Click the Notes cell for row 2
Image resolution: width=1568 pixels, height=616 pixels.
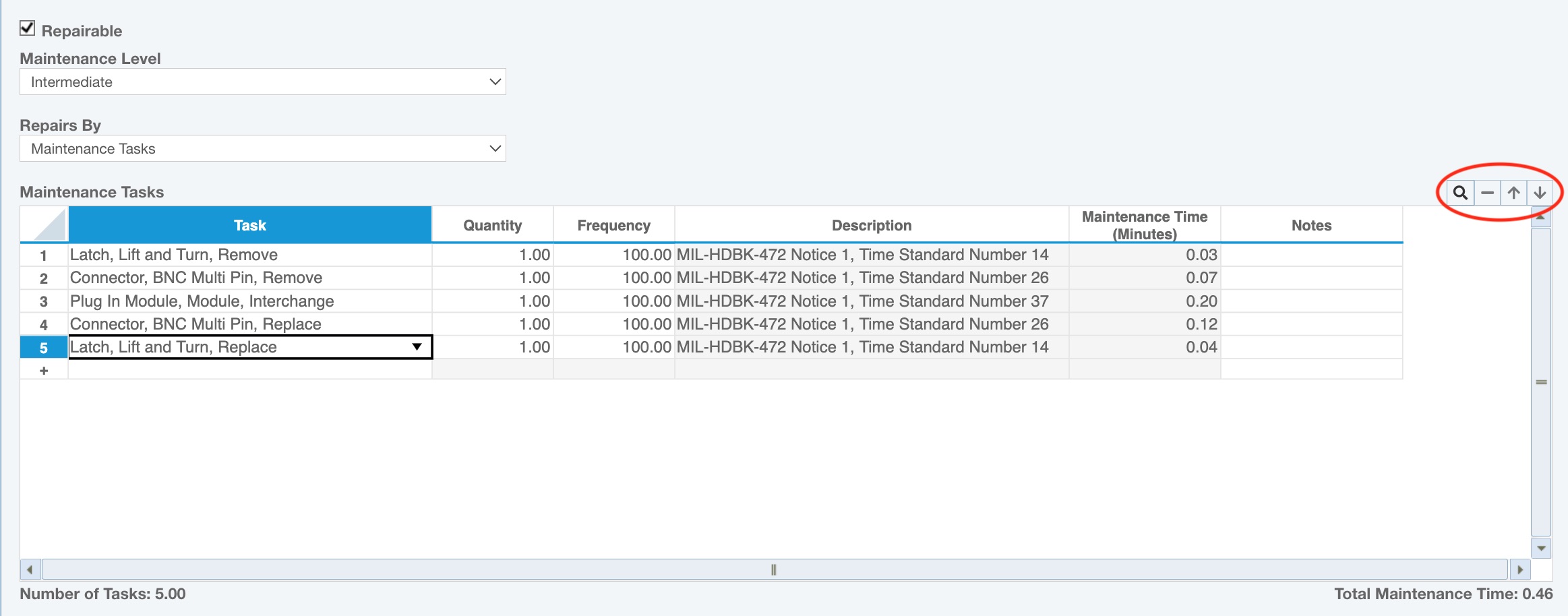click(1311, 278)
